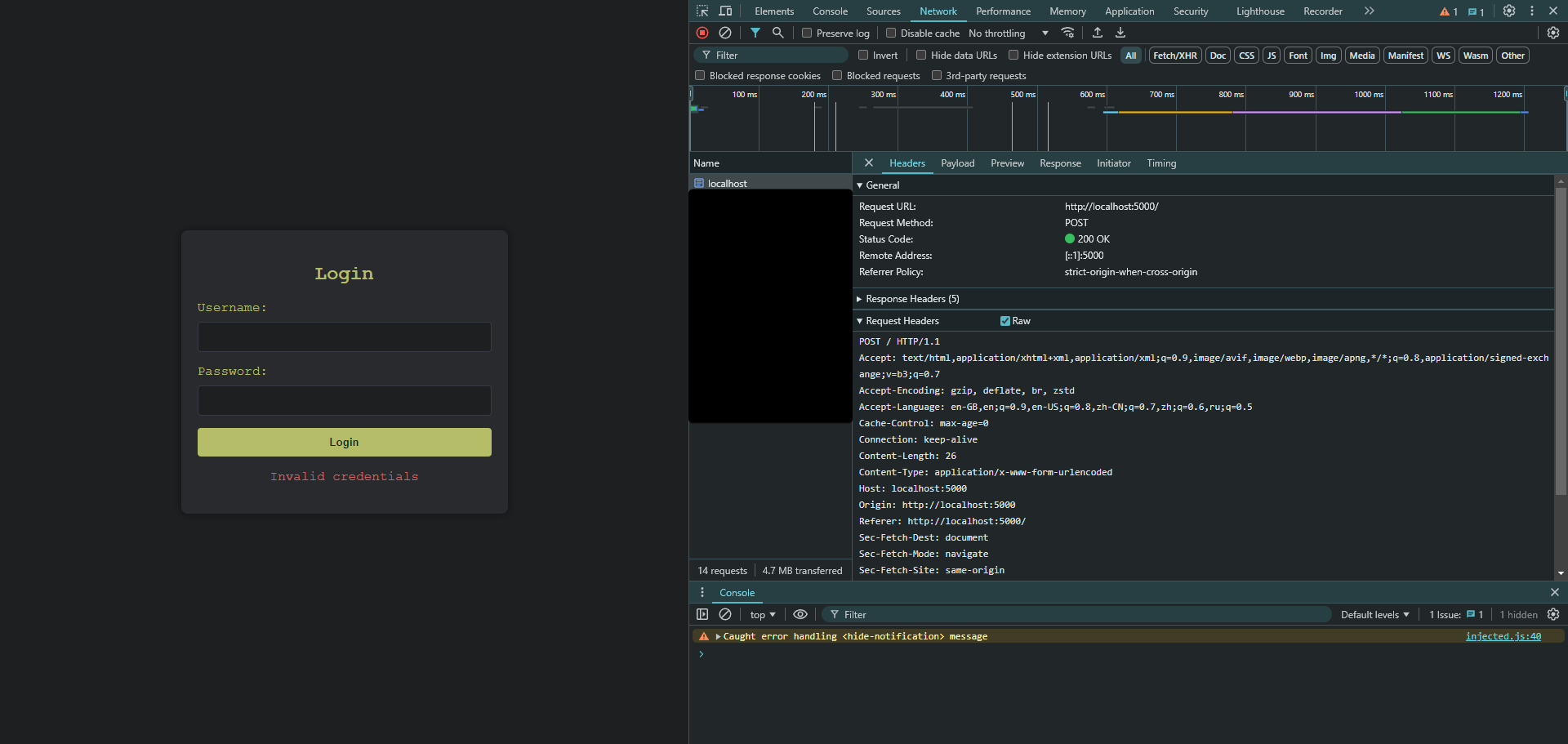Toggle the device toolbar icon

click(725, 11)
